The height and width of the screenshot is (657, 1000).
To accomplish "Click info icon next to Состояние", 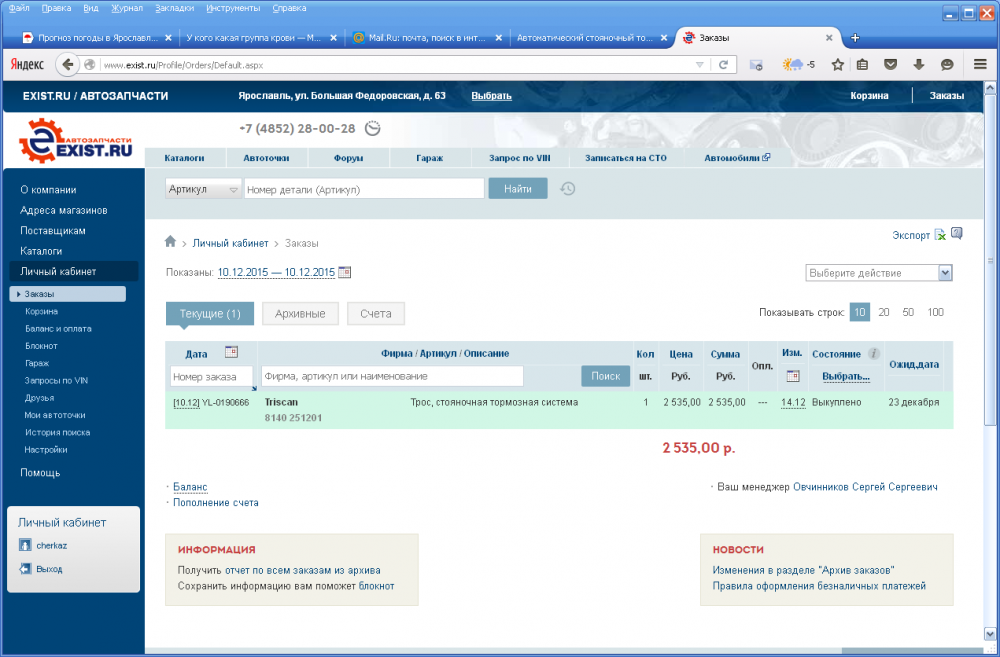I will coord(874,353).
